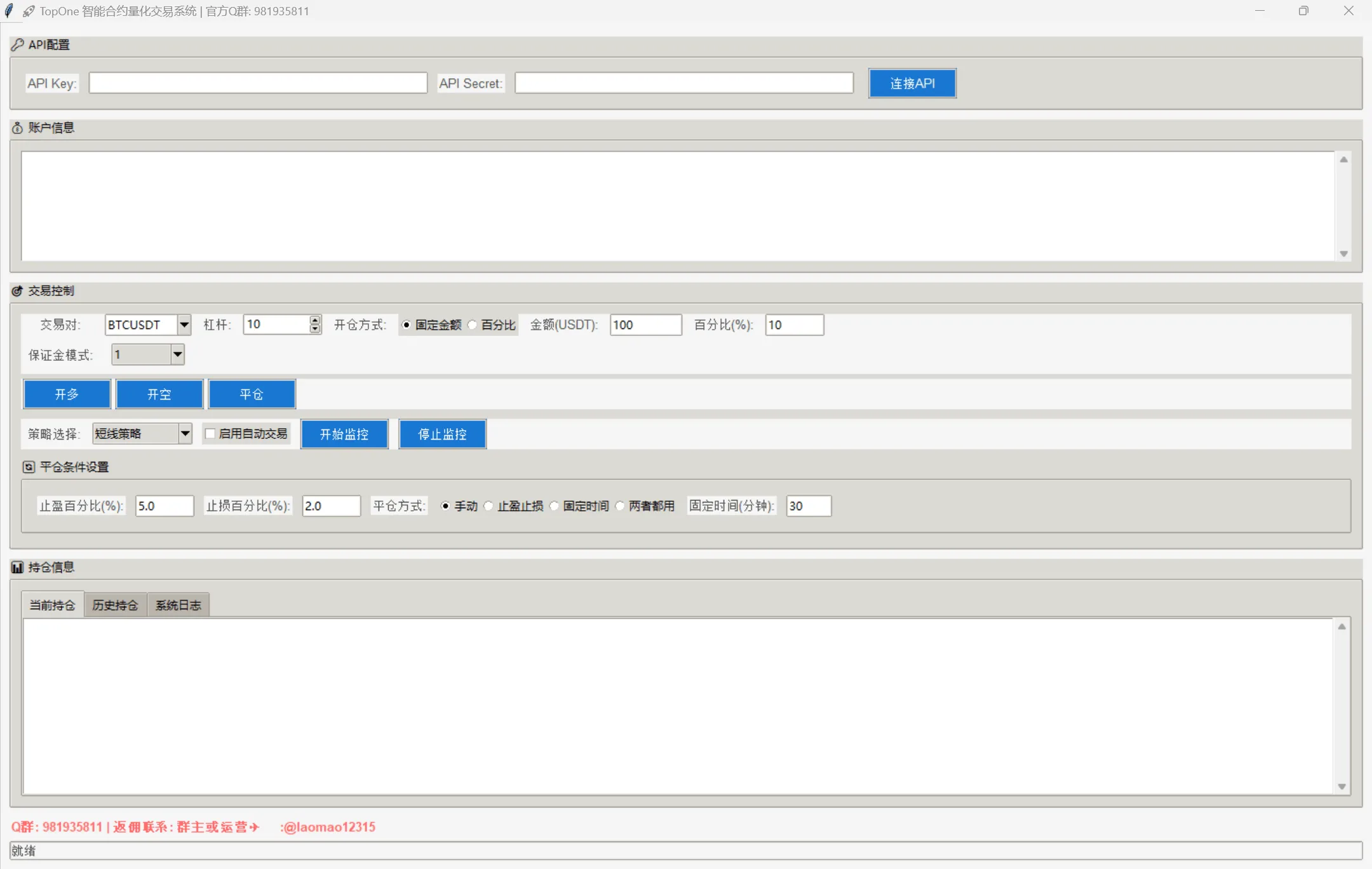
Task: Open the 短线策略 strategy dropdown
Action: tap(185, 434)
